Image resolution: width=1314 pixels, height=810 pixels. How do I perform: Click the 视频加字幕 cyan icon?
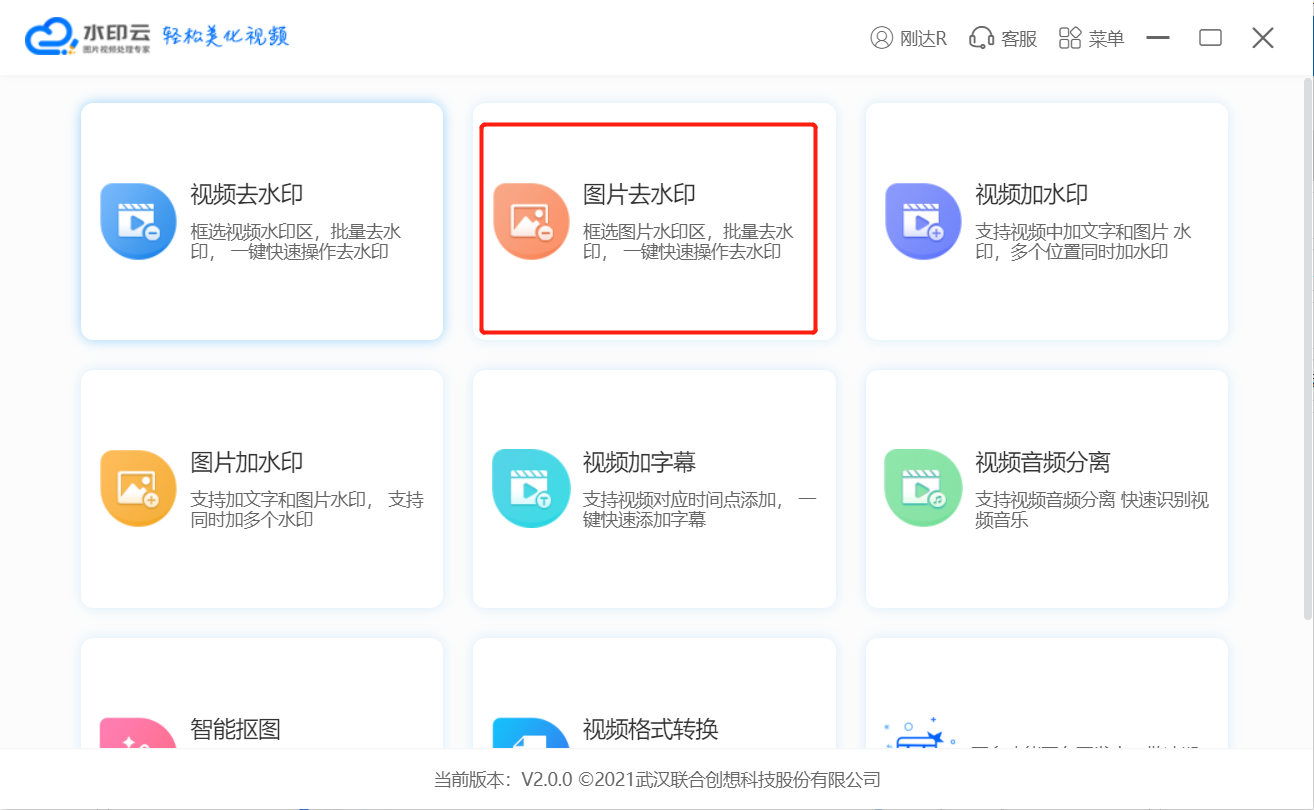[x=531, y=489]
